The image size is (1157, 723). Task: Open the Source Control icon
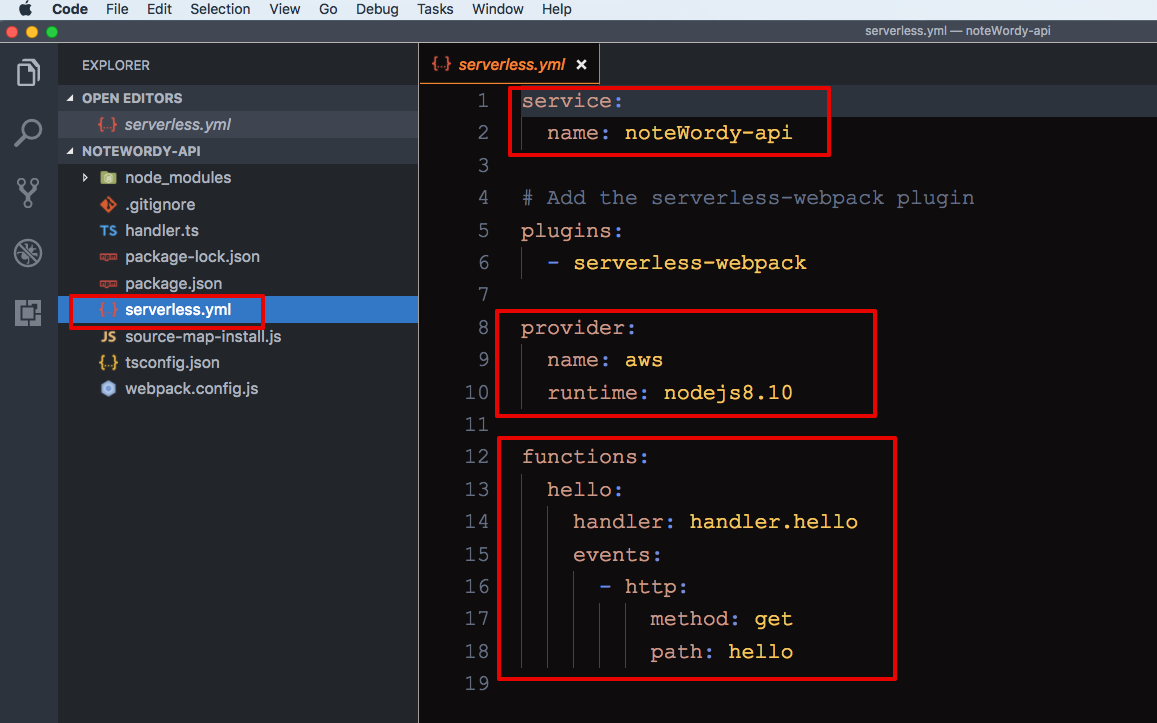(x=28, y=193)
